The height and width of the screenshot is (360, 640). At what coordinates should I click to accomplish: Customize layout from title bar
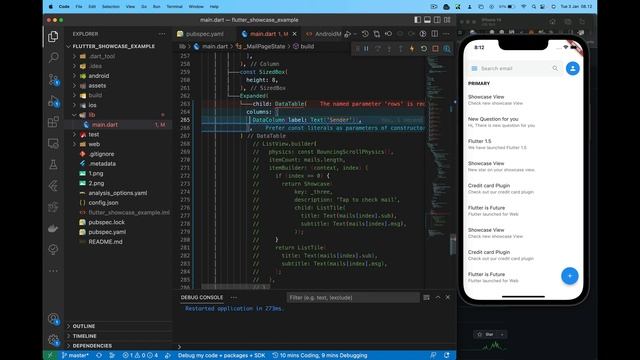[x=447, y=20]
